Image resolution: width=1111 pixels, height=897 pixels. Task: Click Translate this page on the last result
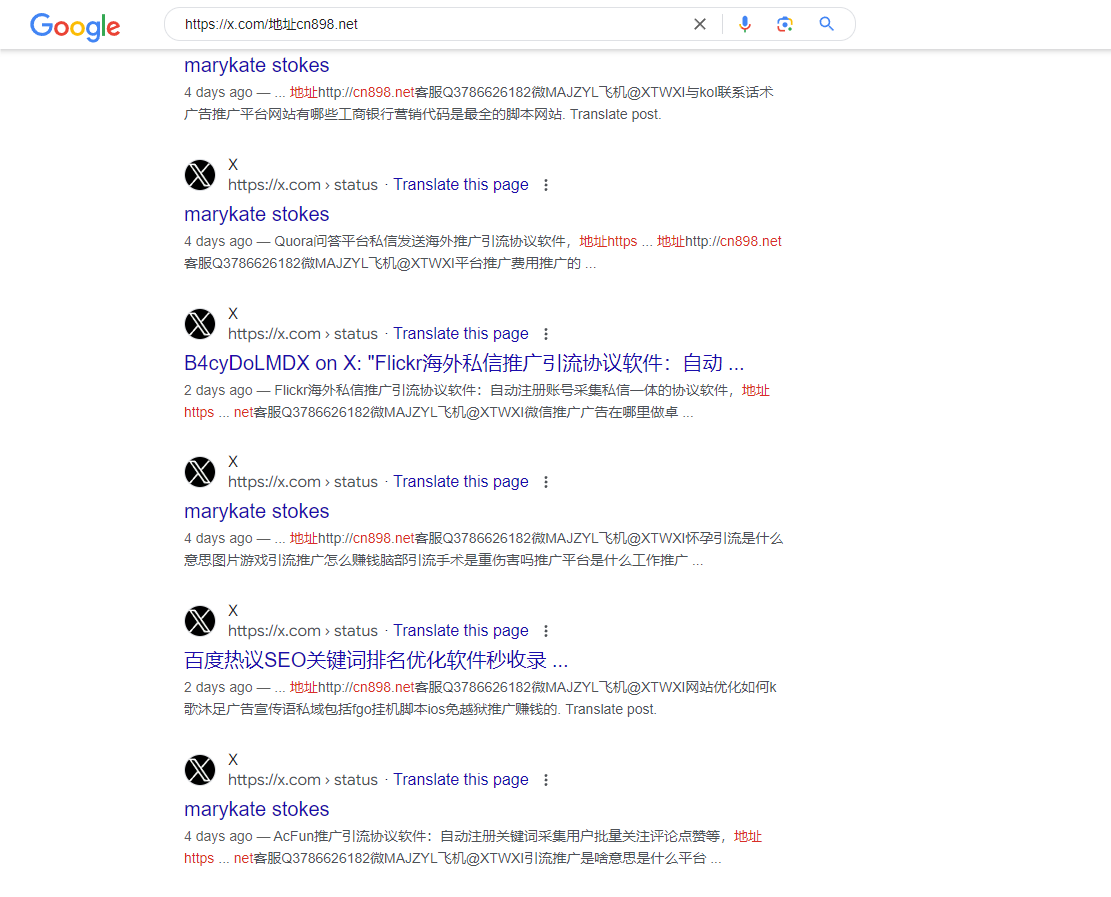coord(460,779)
